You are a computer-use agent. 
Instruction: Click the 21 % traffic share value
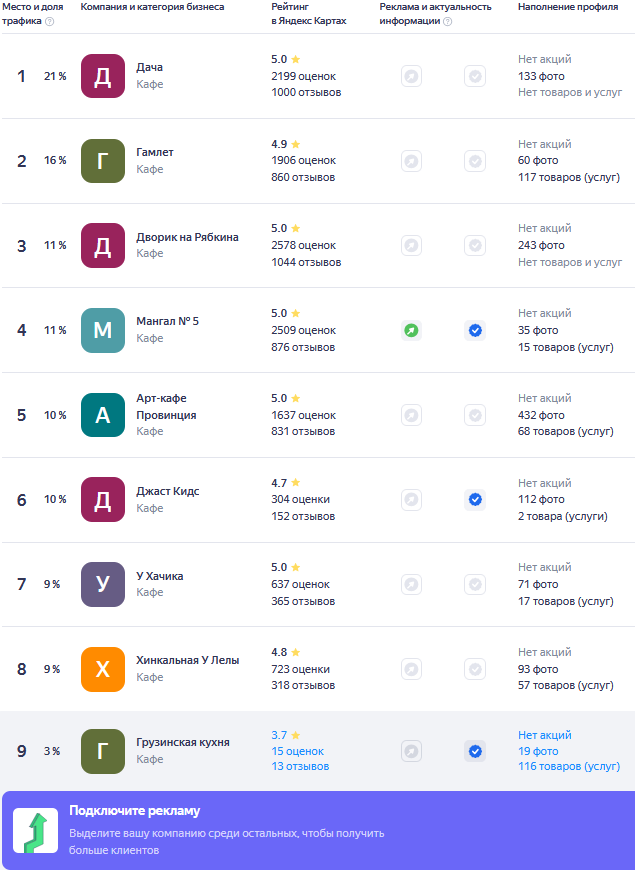pyautogui.click(x=55, y=76)
